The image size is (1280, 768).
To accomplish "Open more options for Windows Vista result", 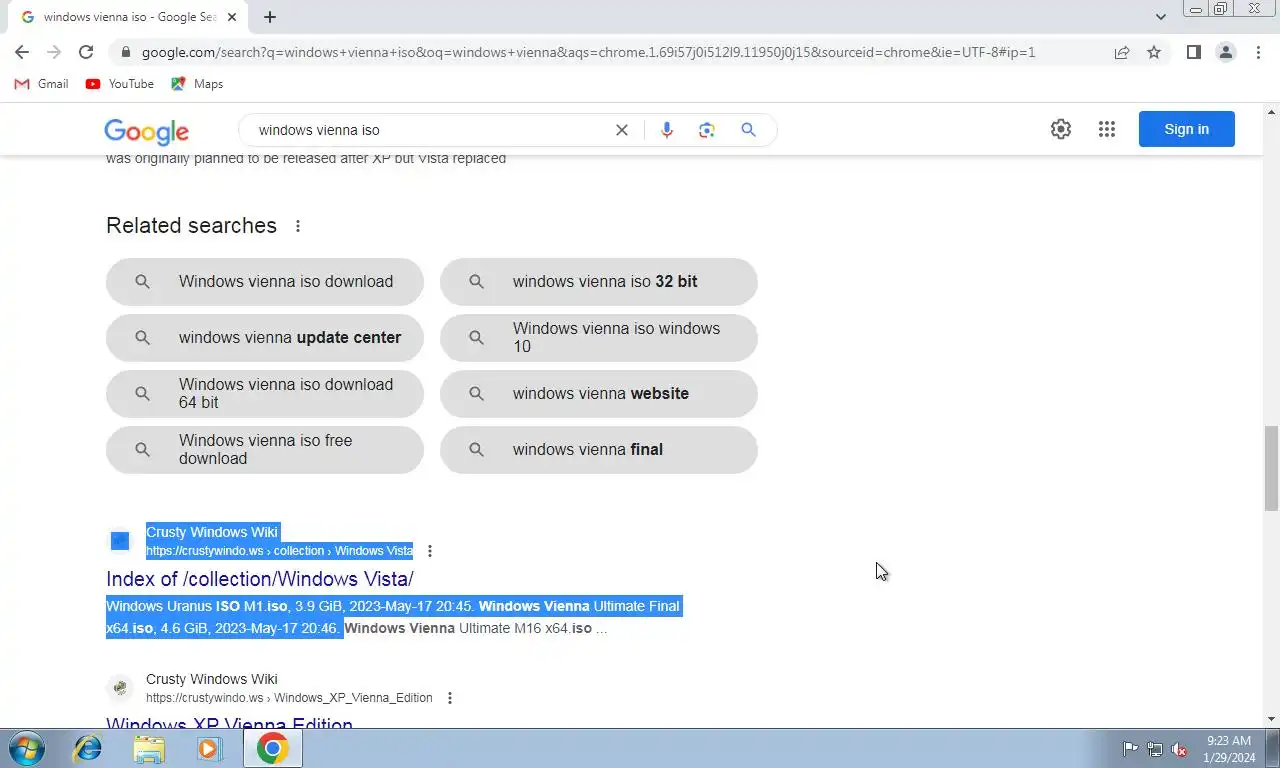I will (430, 551).
